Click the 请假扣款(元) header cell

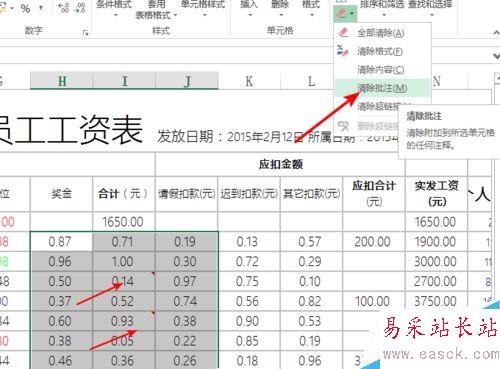(187, 194)
